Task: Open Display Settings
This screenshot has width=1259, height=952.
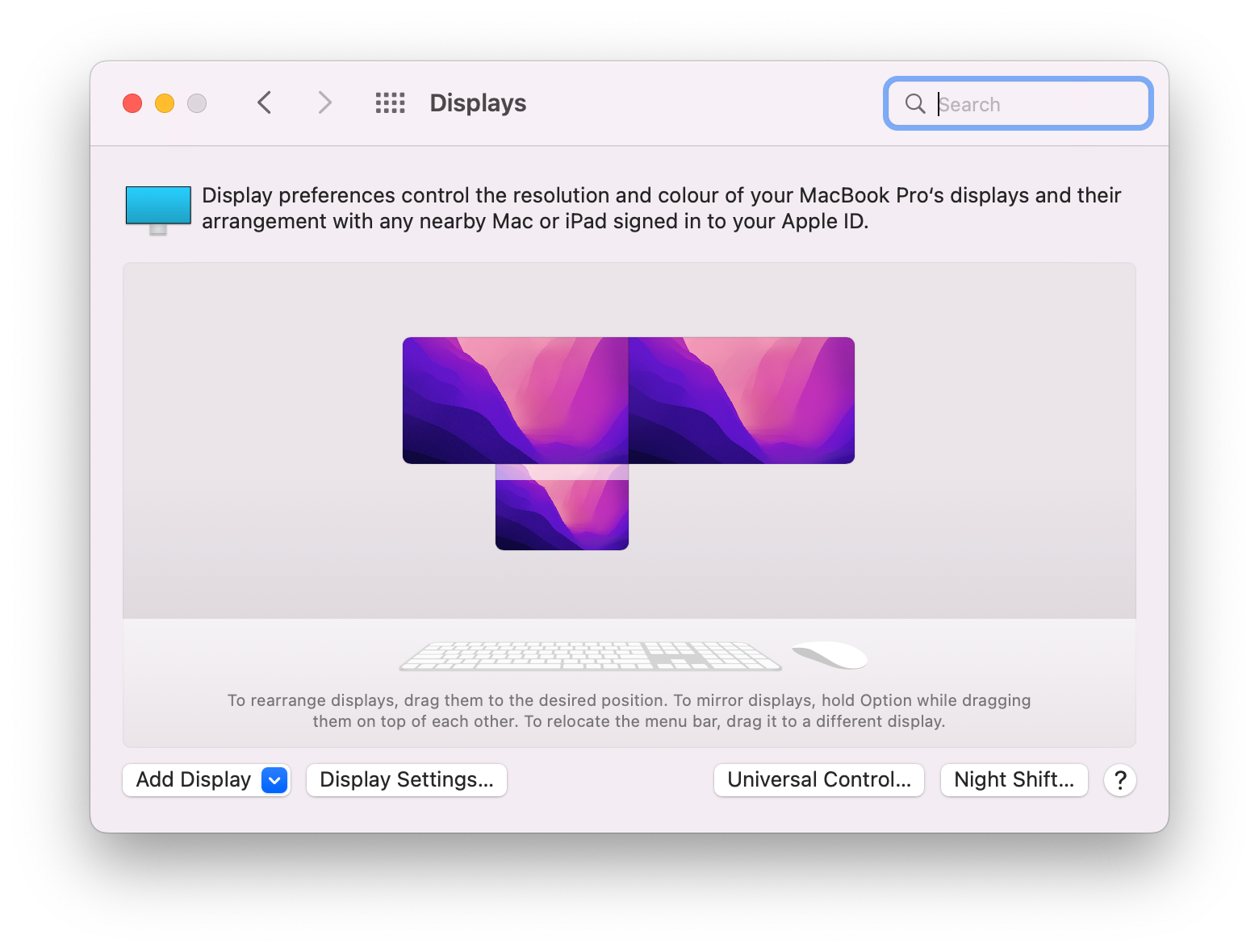Action: [406, 779]
